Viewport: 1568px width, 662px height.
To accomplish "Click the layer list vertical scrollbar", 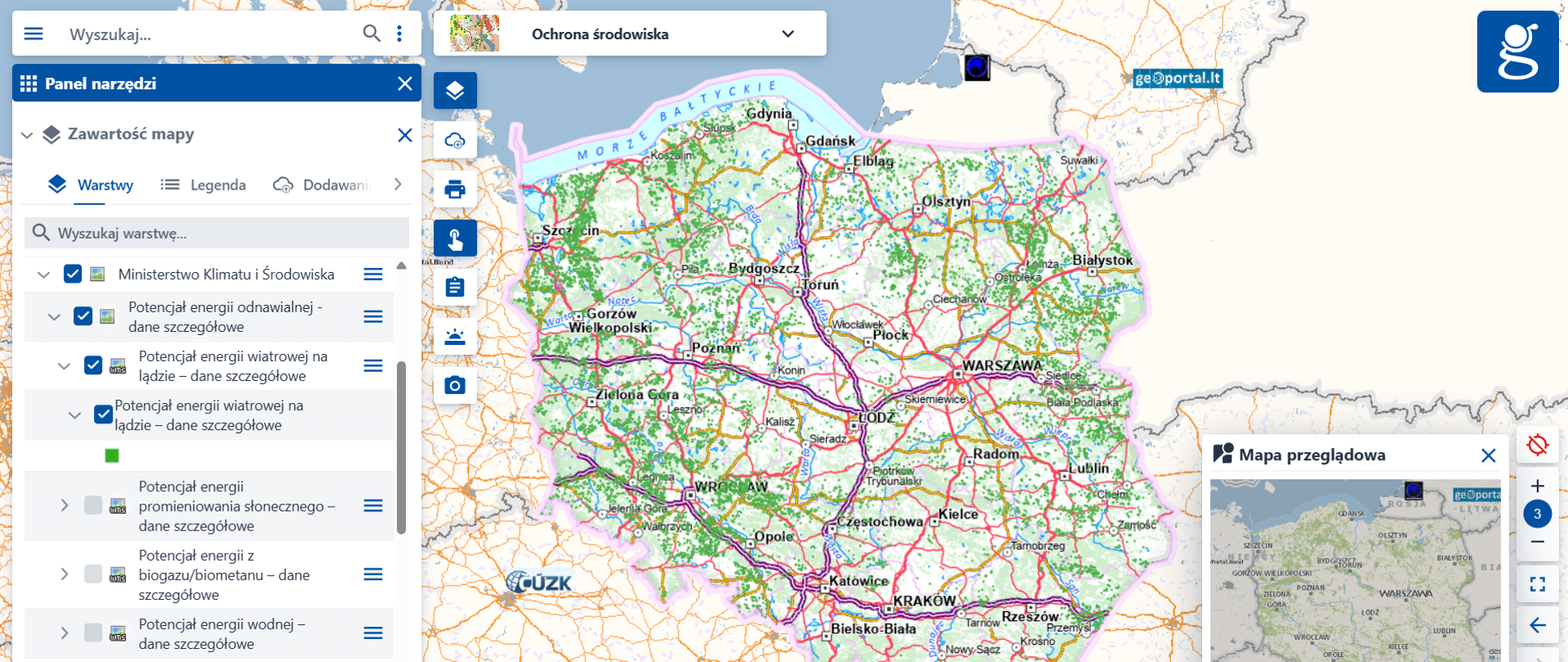I will (x=401, y=448).
